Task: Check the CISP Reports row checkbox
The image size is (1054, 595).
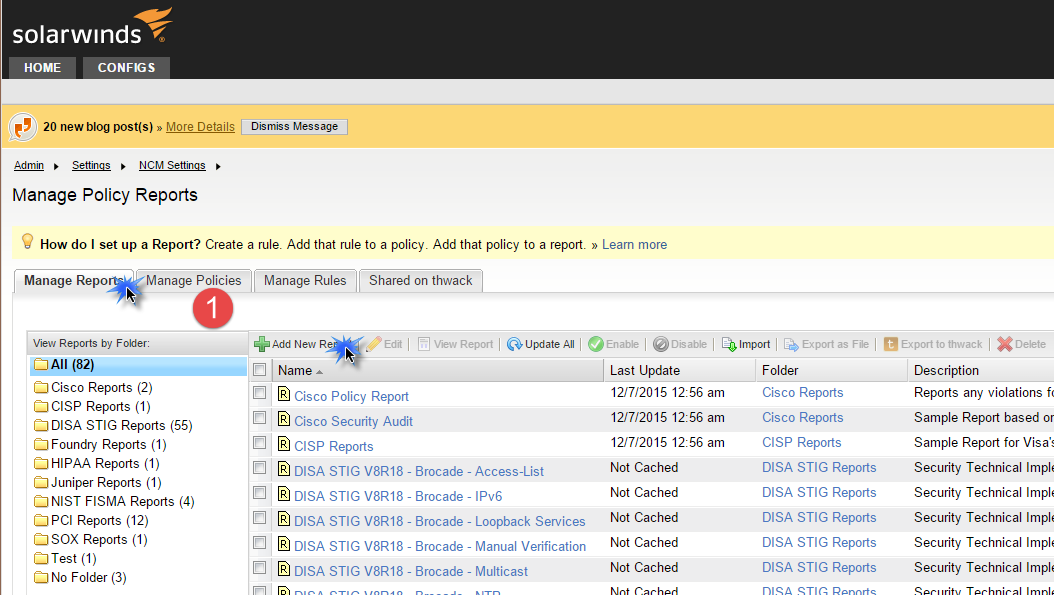Action: point(259,442)
